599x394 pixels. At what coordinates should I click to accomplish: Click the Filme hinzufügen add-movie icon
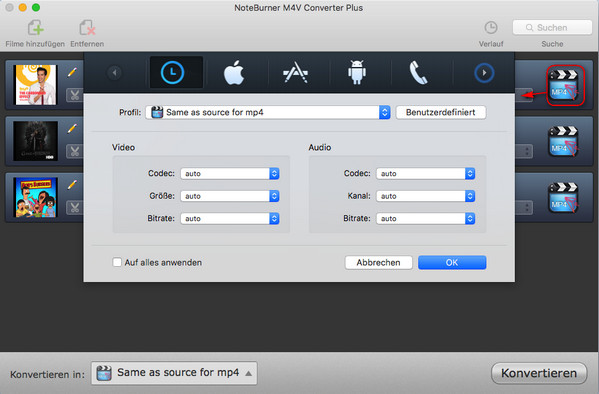pyautogui.click(x=36, y=28)
